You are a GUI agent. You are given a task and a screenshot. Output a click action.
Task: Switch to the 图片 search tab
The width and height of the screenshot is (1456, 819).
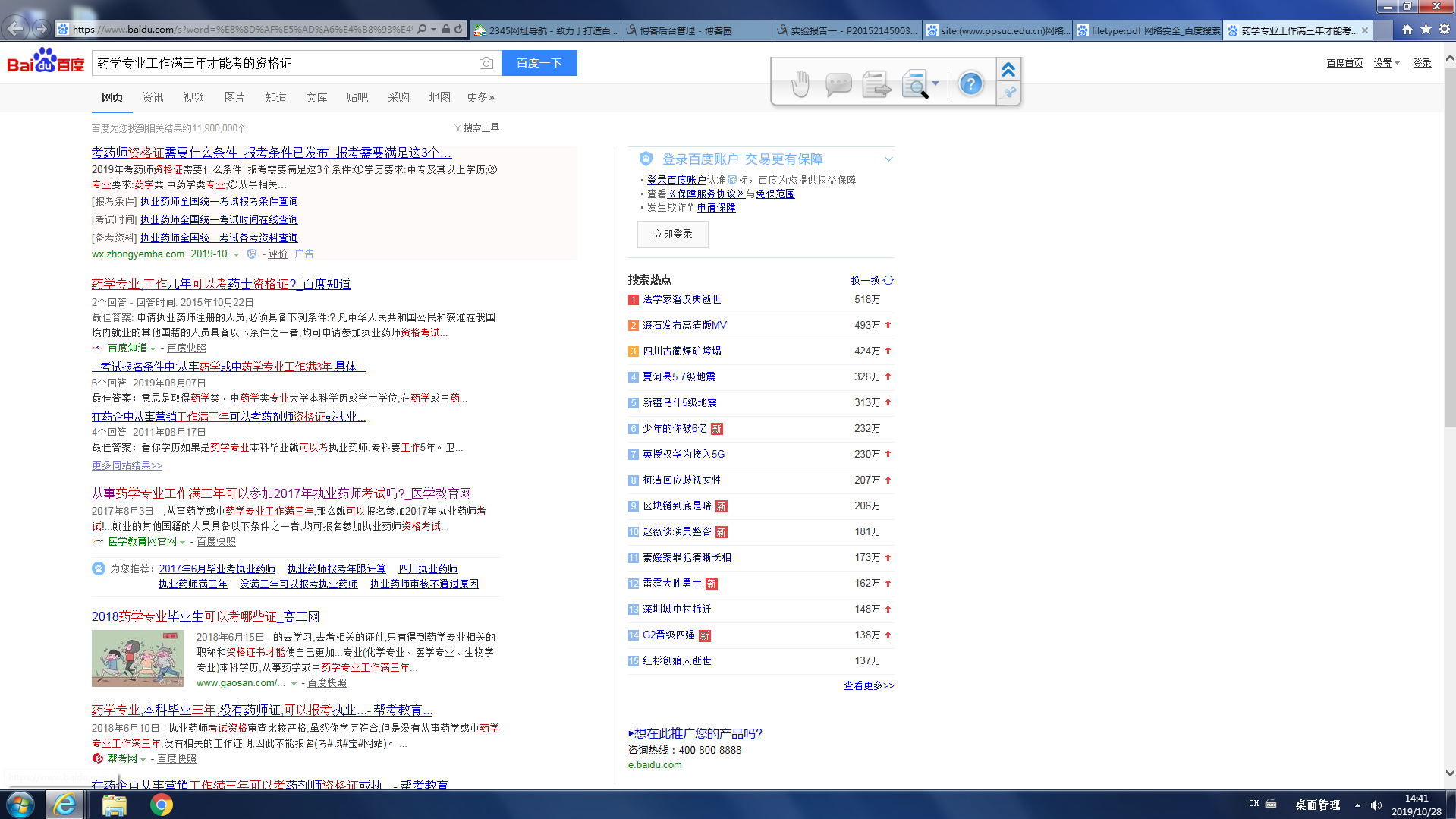point(234,97)
